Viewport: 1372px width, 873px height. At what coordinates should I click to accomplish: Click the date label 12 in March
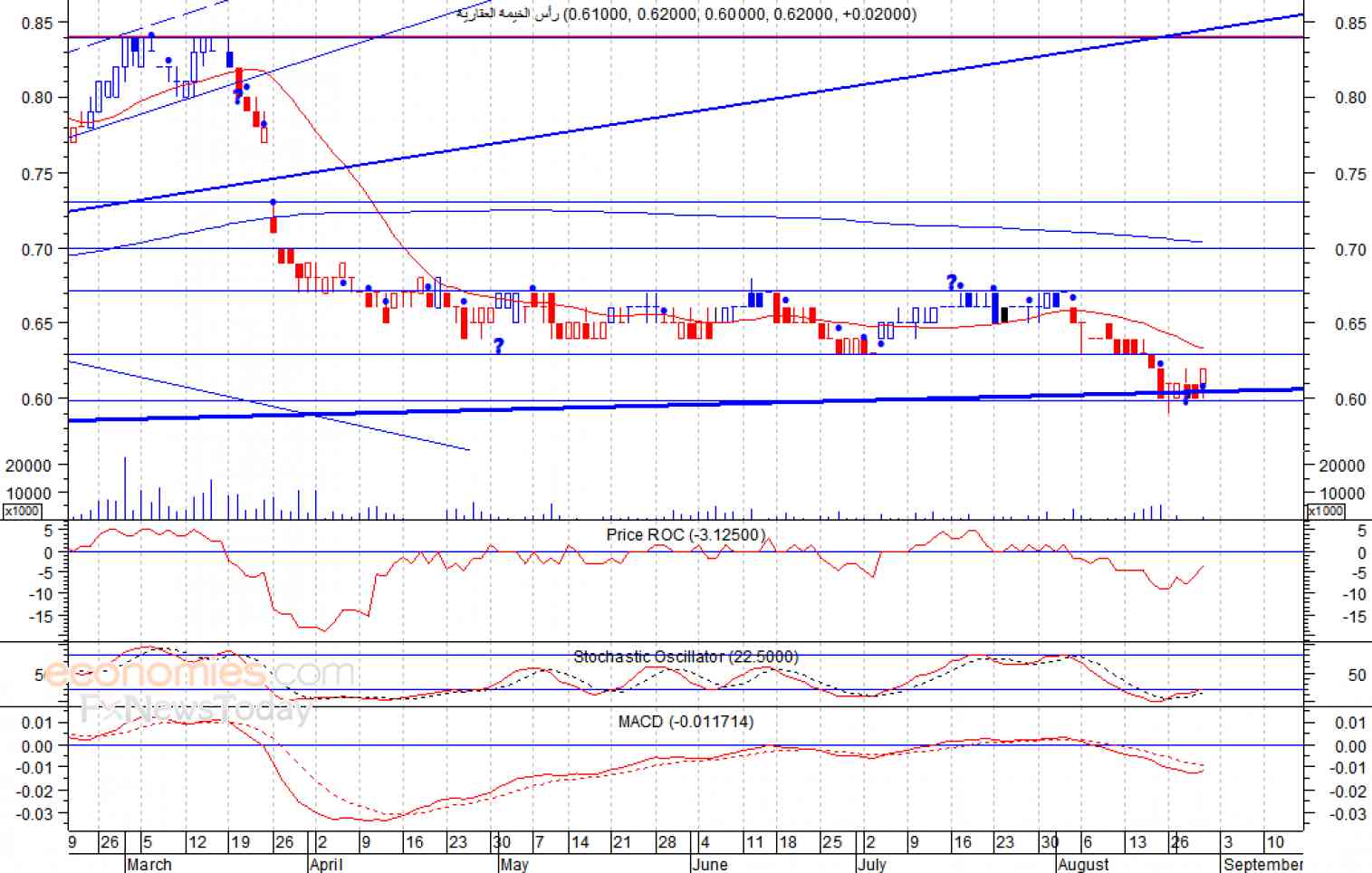pyautogui.click(x=197, y=843)
